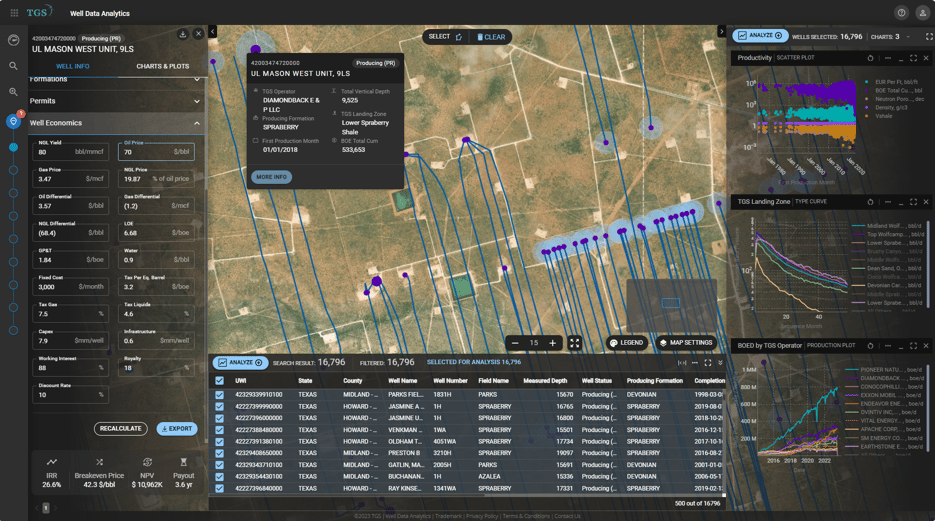The height and width of the screenshot is (521, 935).
Task: Uncheck the row for UWI 42329354430100
Action: coord(219,477)
